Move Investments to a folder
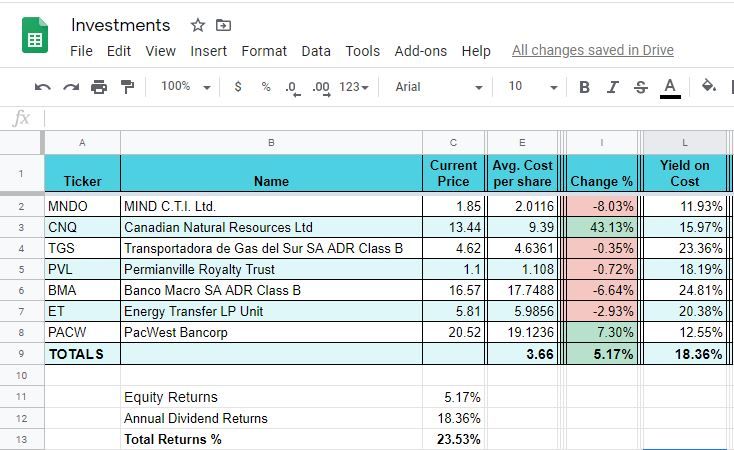Image resolution: width=734 pixels, height=450 pixels. tap(223, 25)
